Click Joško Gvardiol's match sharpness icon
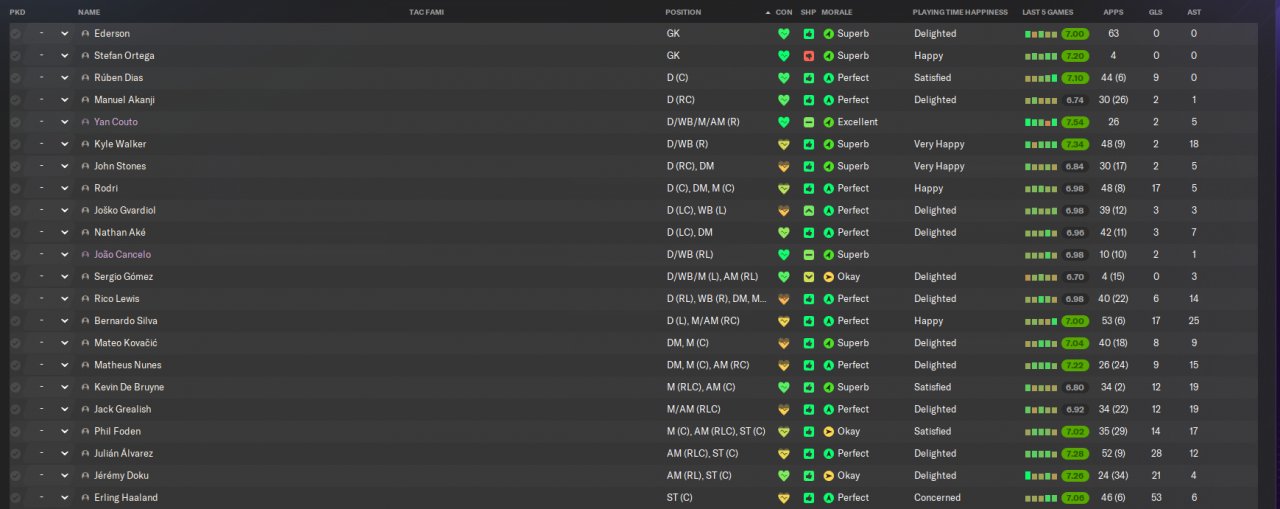Screen dimensions: 1280x509 [x=809, y=210]
